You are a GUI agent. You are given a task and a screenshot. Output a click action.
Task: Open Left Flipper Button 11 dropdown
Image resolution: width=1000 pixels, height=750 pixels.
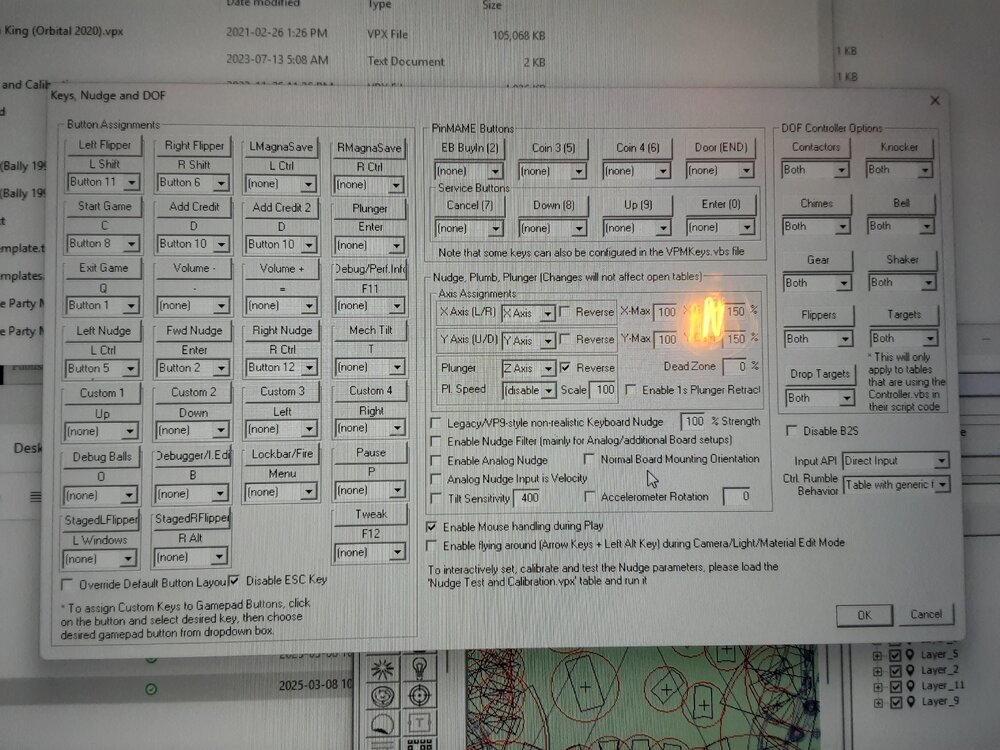pyautogui.click(x=131, y=182)
